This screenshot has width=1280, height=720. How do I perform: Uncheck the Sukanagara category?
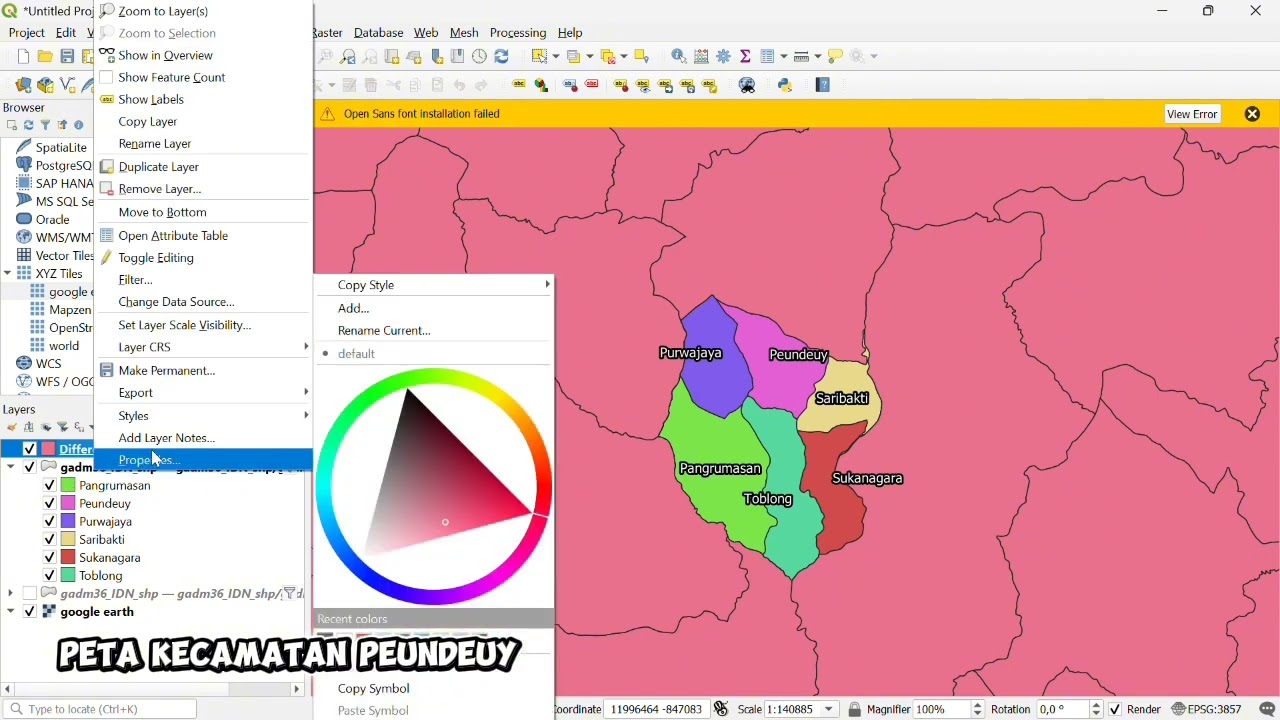[x=49, y=558]
